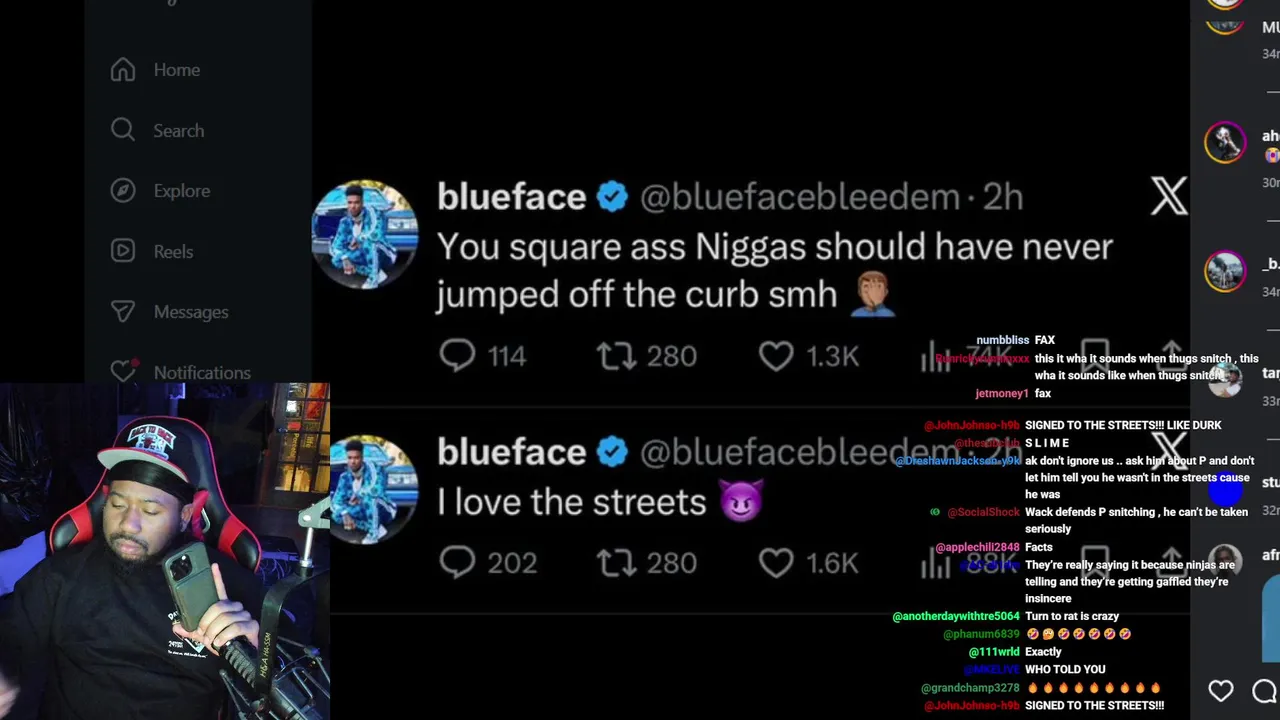Select the Search magnifier icon
The height and width of the screenshot is (720, 1280).
tap(123, 130)
